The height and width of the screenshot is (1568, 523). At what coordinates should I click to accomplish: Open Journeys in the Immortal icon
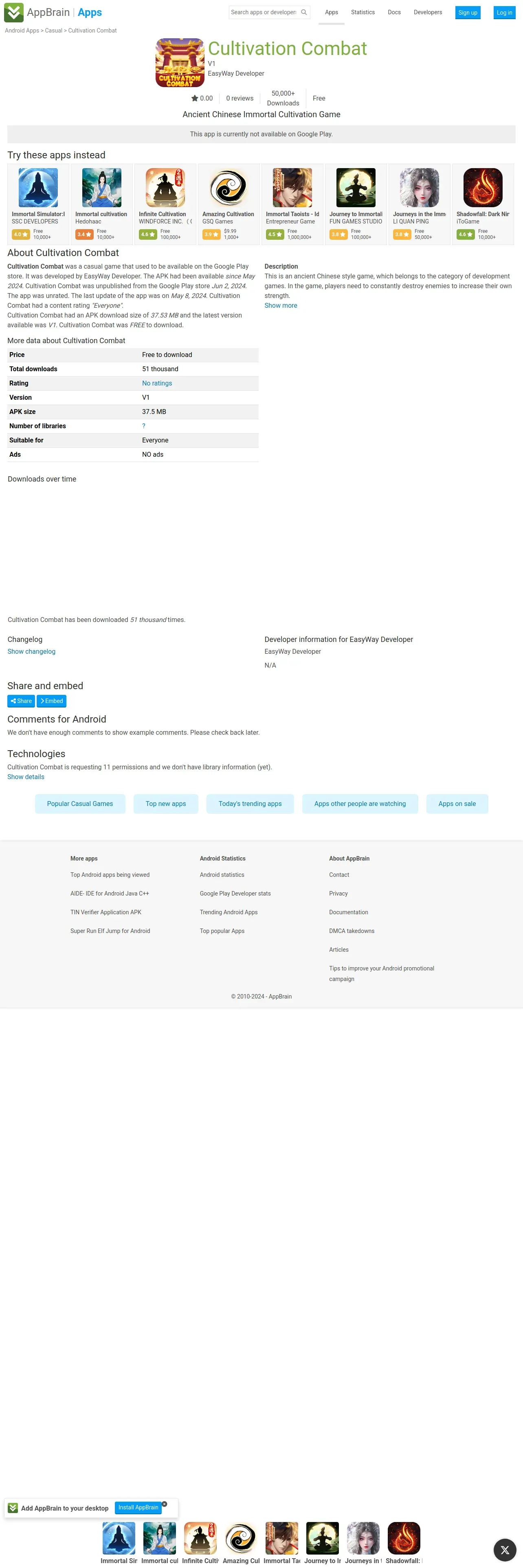tap(420, 188)
